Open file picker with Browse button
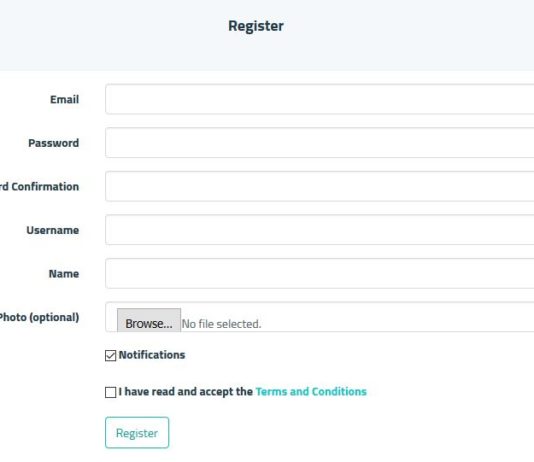 pos(149,320)
